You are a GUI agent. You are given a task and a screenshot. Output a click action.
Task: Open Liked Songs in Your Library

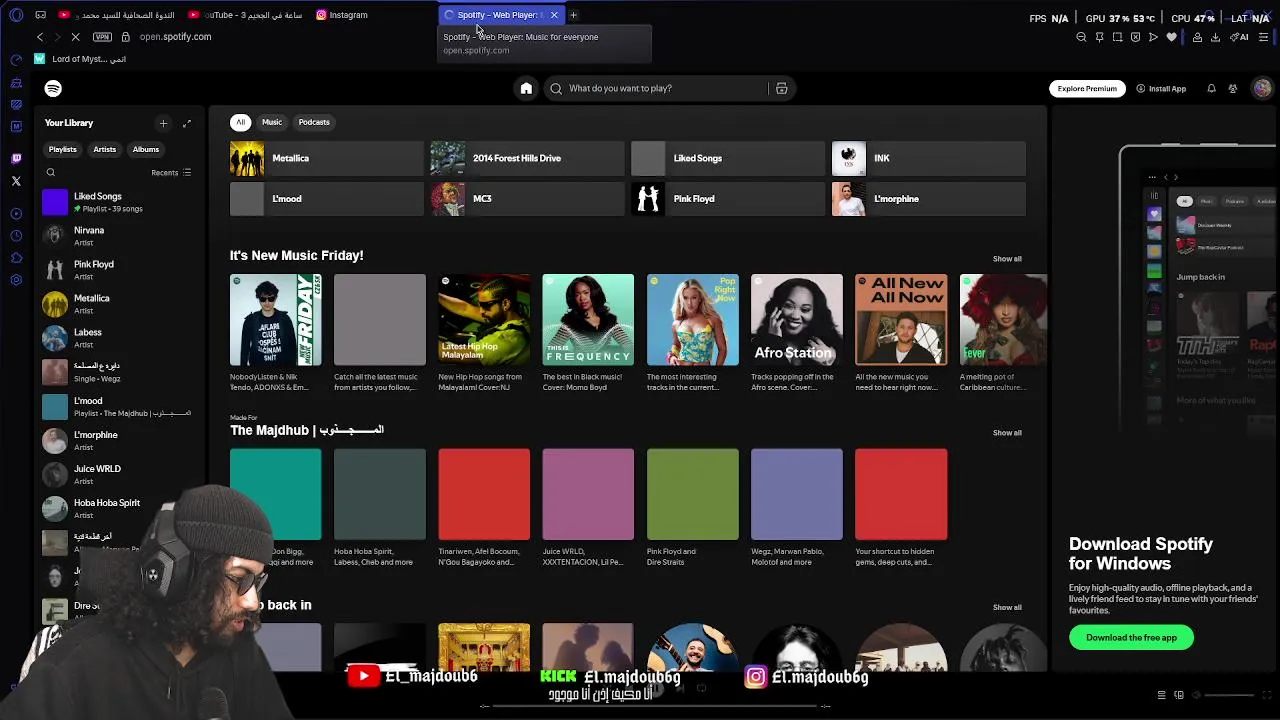[x=120, y=202]
